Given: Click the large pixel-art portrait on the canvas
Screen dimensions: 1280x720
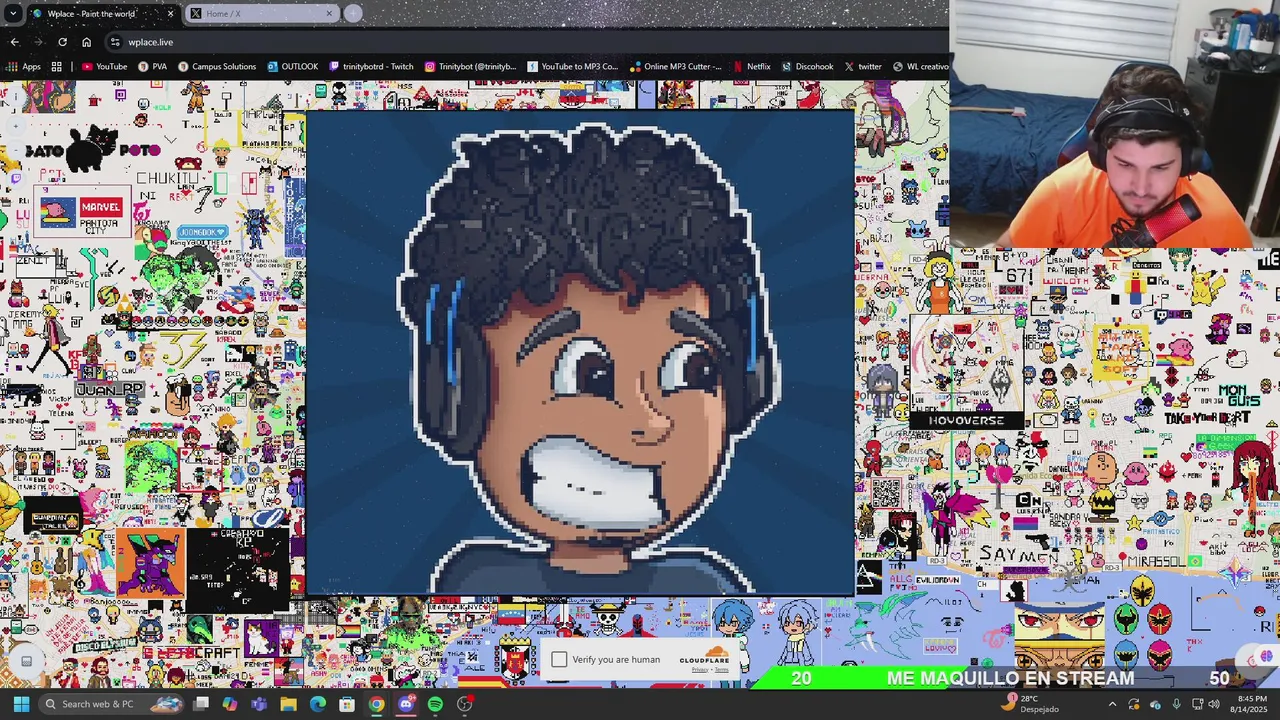Looking at the screenshot, I should pos(580,353).
